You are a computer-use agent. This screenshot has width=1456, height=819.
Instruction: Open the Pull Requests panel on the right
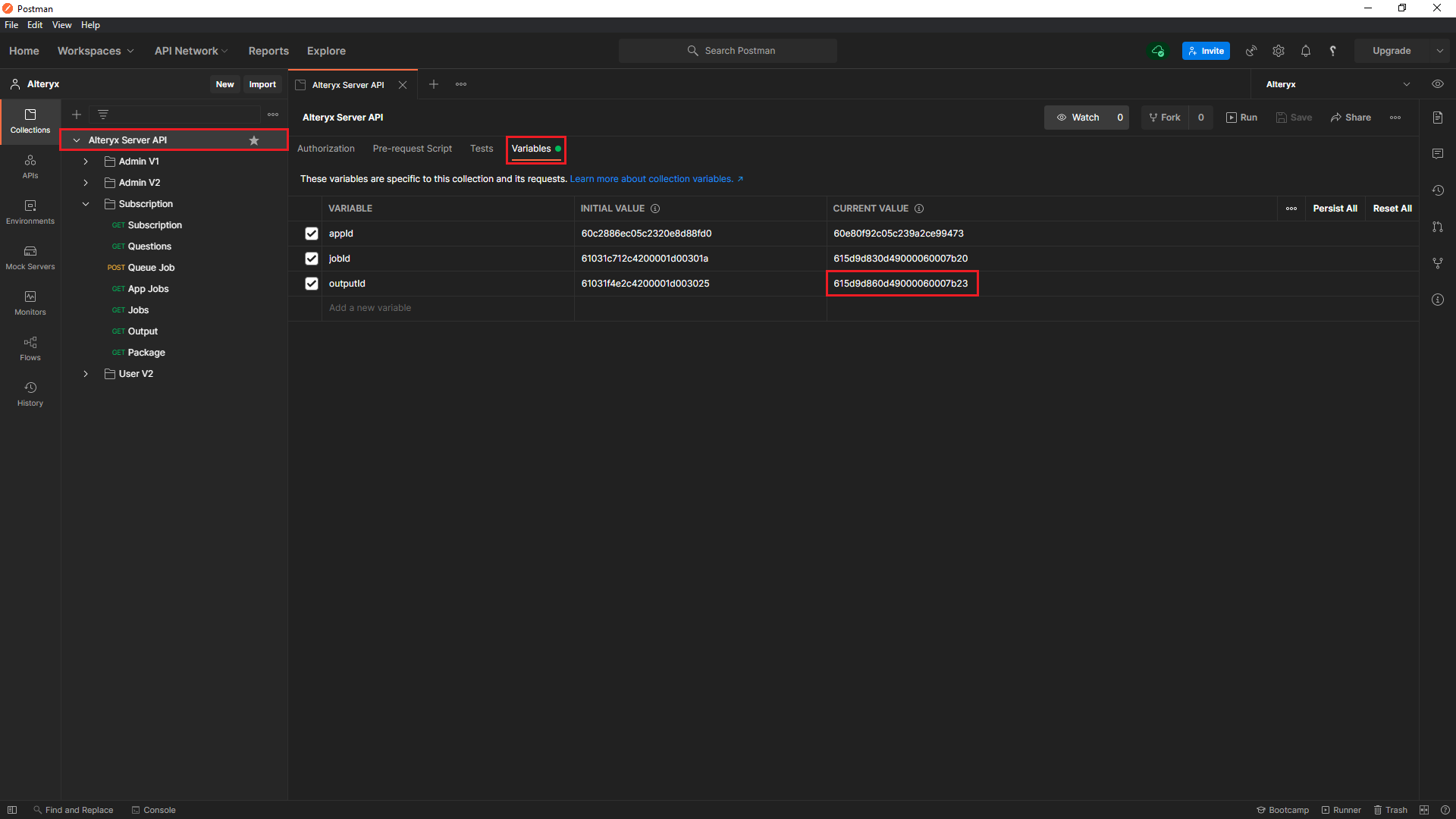tap(1438, 227)
